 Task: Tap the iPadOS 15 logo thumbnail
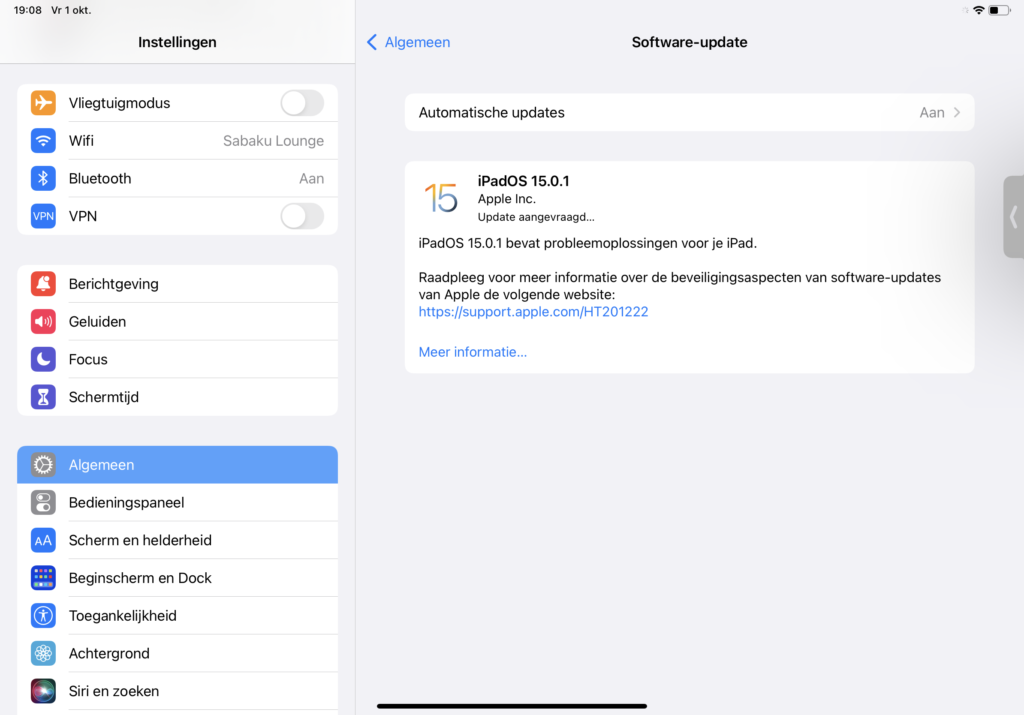(x=441, y=197)
